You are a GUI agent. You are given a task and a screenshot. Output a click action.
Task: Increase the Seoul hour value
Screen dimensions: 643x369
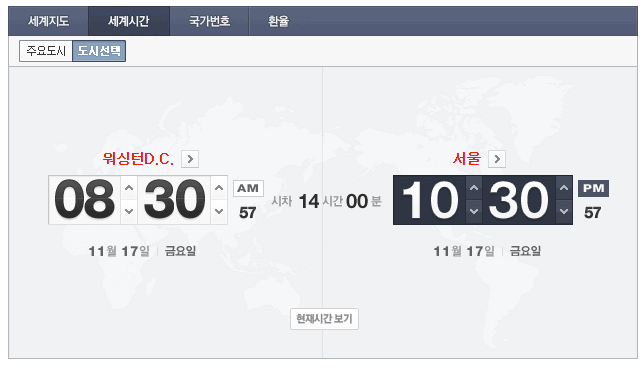tap(474, 188)
